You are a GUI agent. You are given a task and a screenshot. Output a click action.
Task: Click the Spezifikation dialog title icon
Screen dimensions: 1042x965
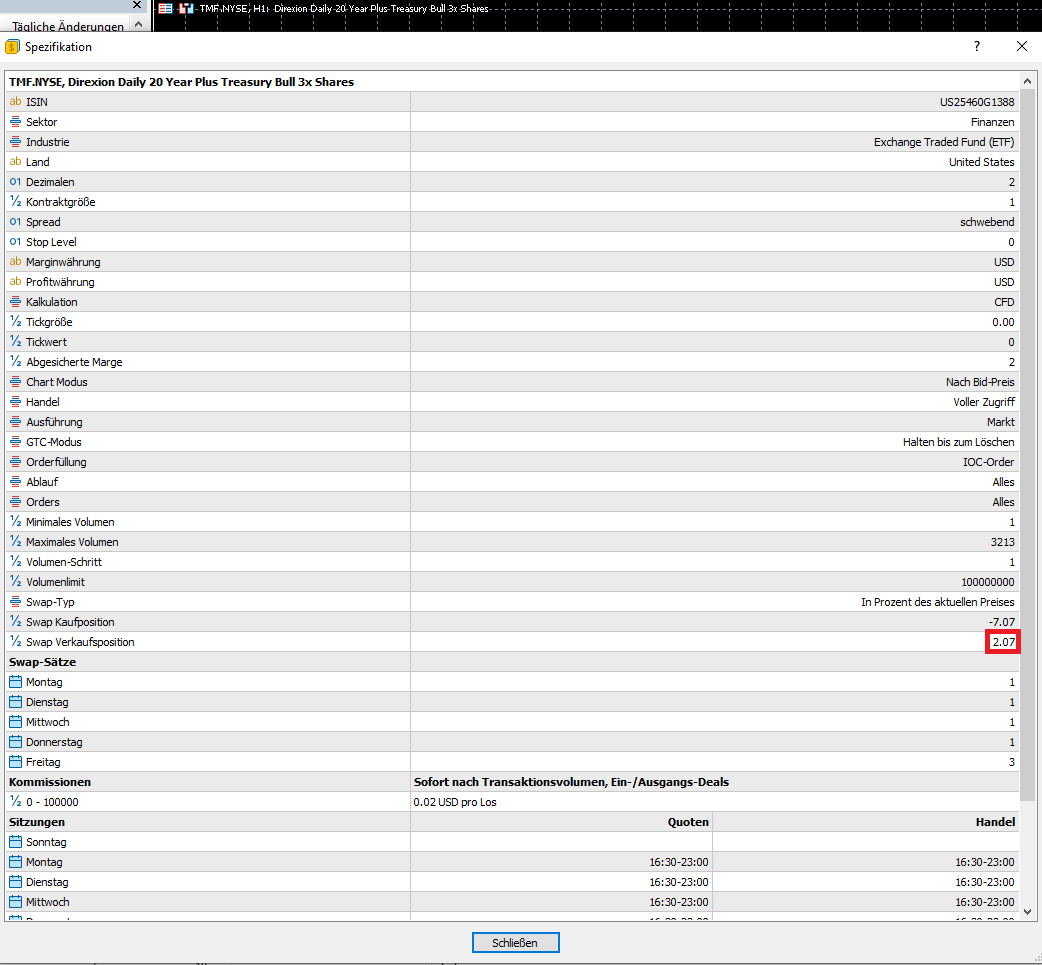click(13, 47)
